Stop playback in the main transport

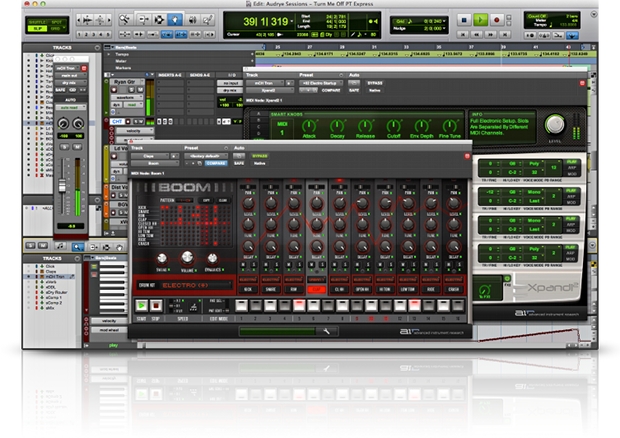pyautogui.click(x=465, y=19)
